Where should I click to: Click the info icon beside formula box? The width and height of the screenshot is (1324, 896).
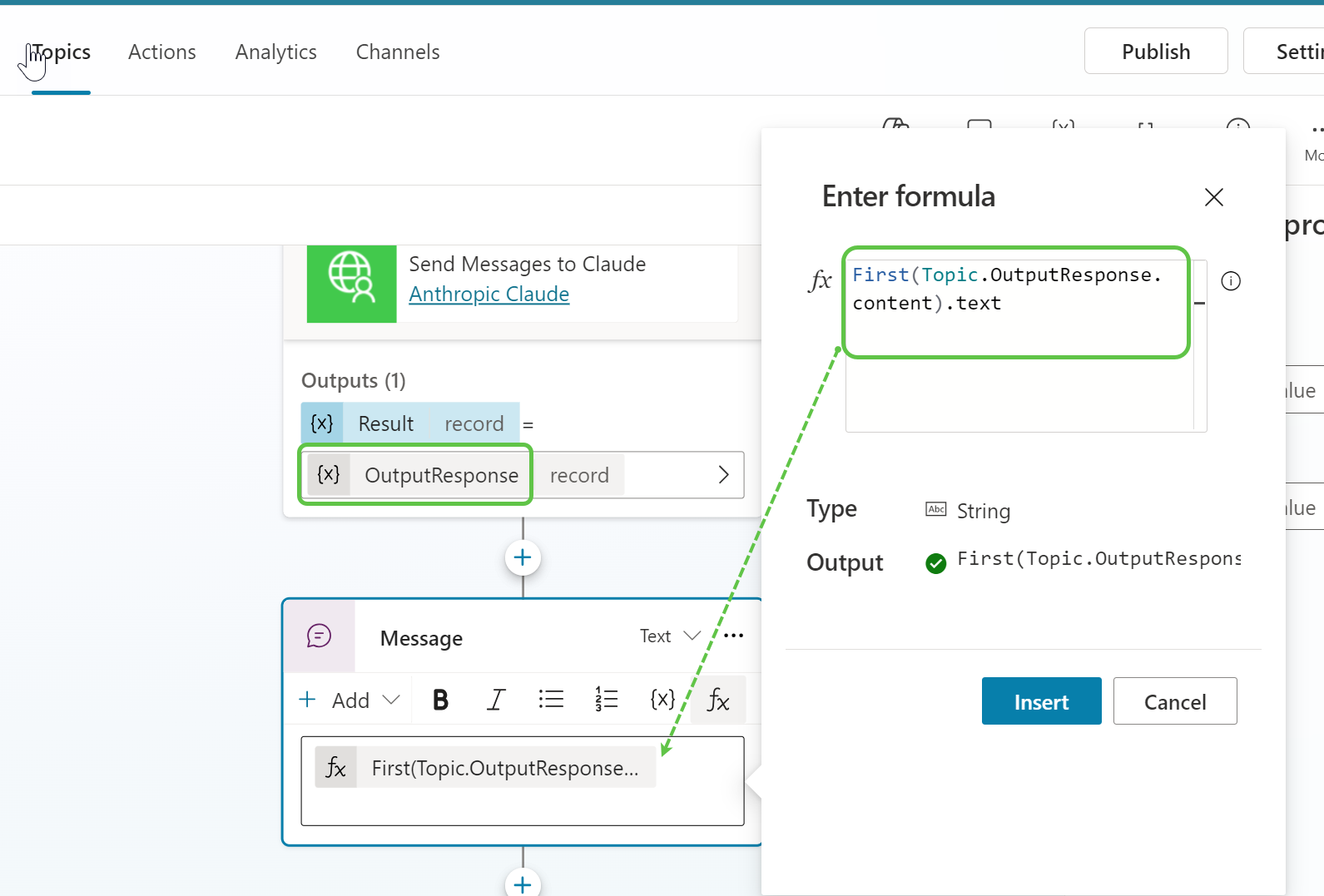(1230, 281)
